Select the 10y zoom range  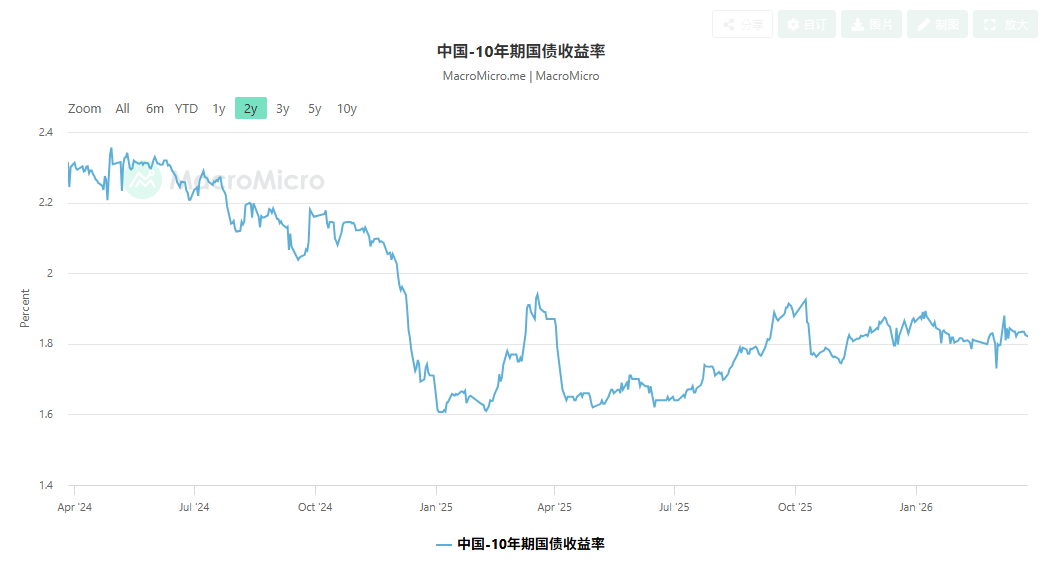pos(347,109)
